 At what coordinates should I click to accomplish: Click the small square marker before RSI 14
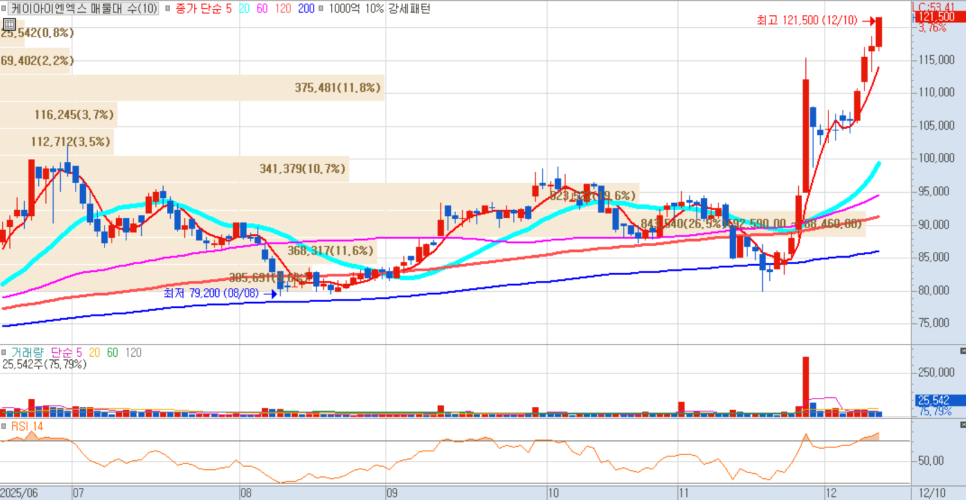5,425
